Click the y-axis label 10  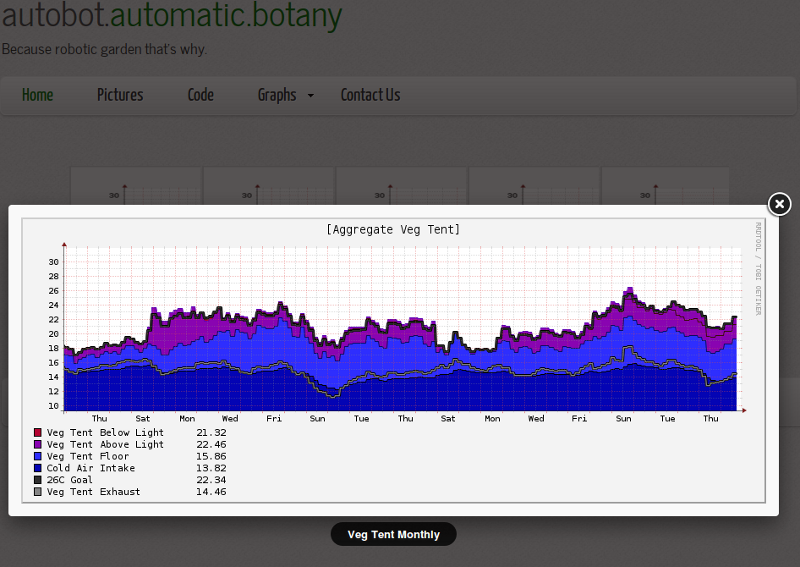pos(54,406)
